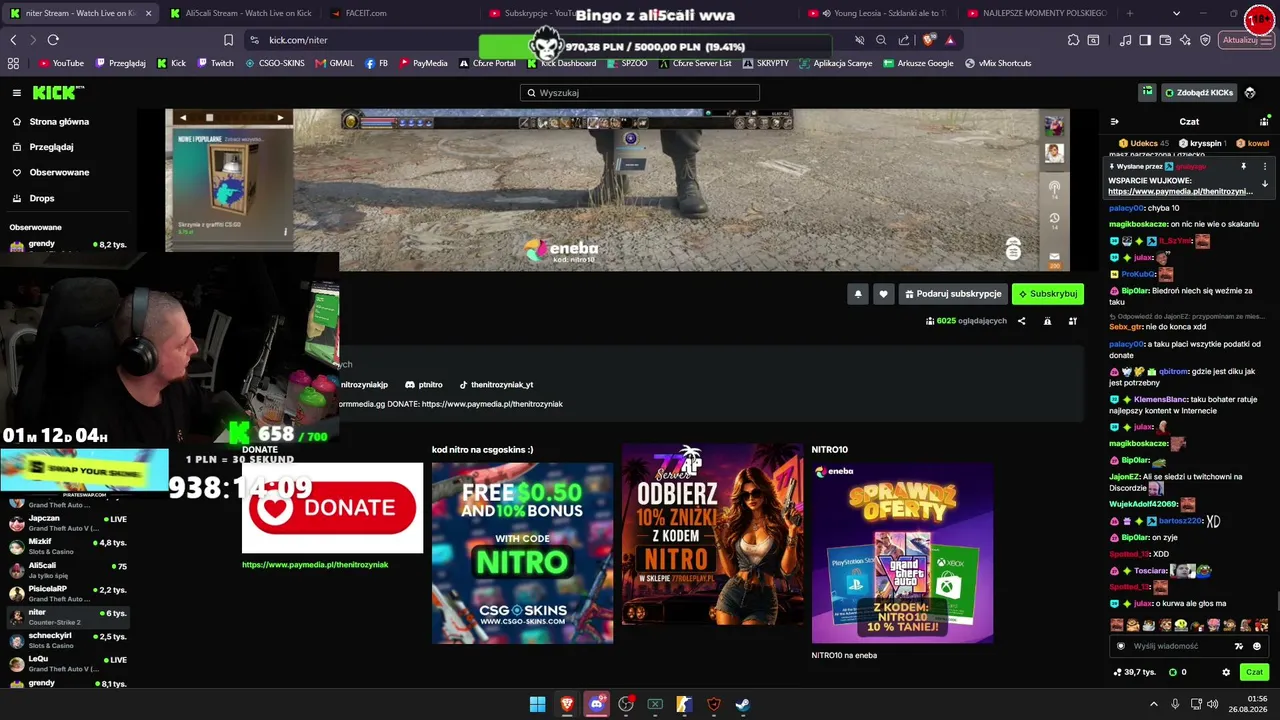Open the ptnitro Discord link
1280x720 pixels.
(x=424, y=385)
